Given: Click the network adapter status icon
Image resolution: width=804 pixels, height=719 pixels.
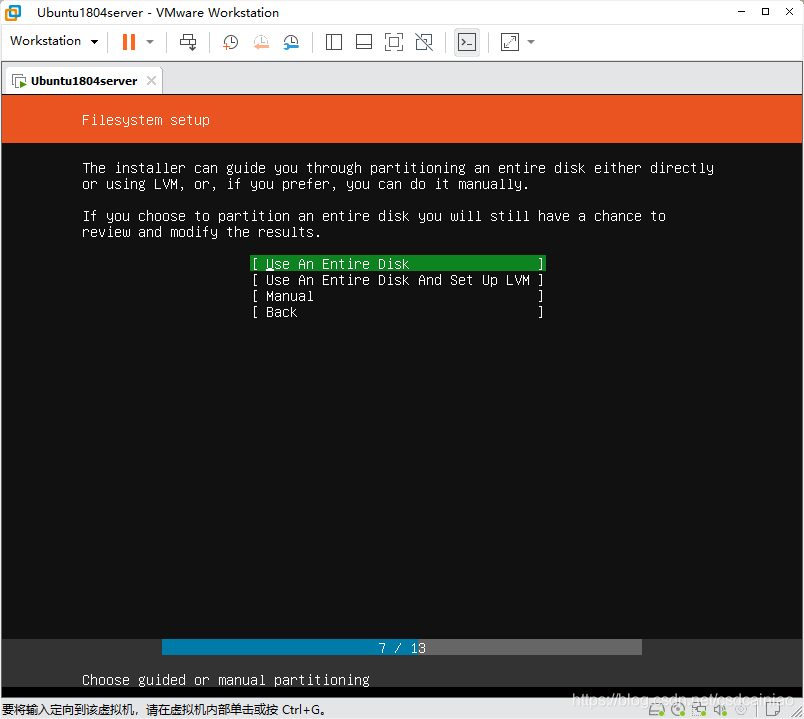Looking at the screenshot, I should click(699, 710).
